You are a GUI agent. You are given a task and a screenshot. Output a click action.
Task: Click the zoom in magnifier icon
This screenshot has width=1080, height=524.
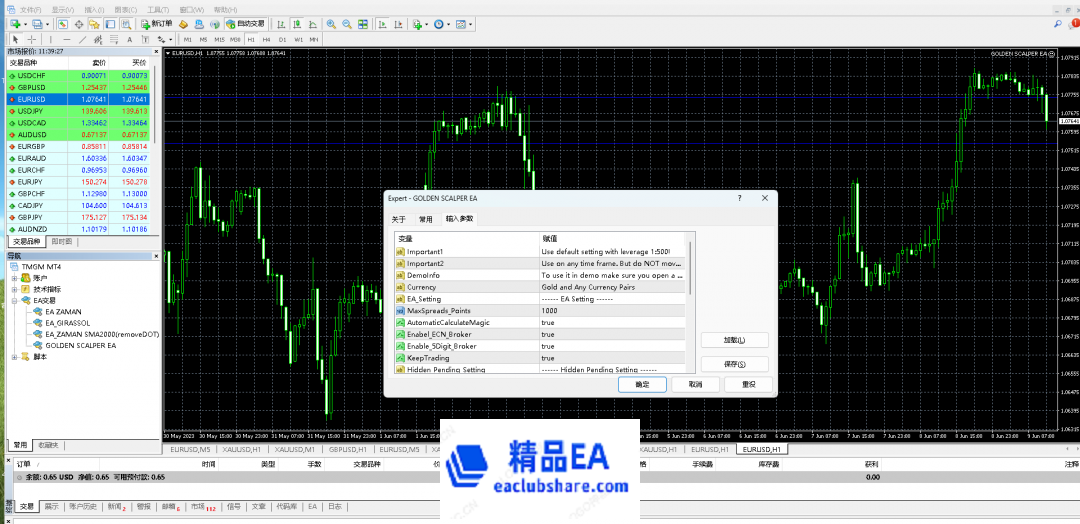[330, 23]
